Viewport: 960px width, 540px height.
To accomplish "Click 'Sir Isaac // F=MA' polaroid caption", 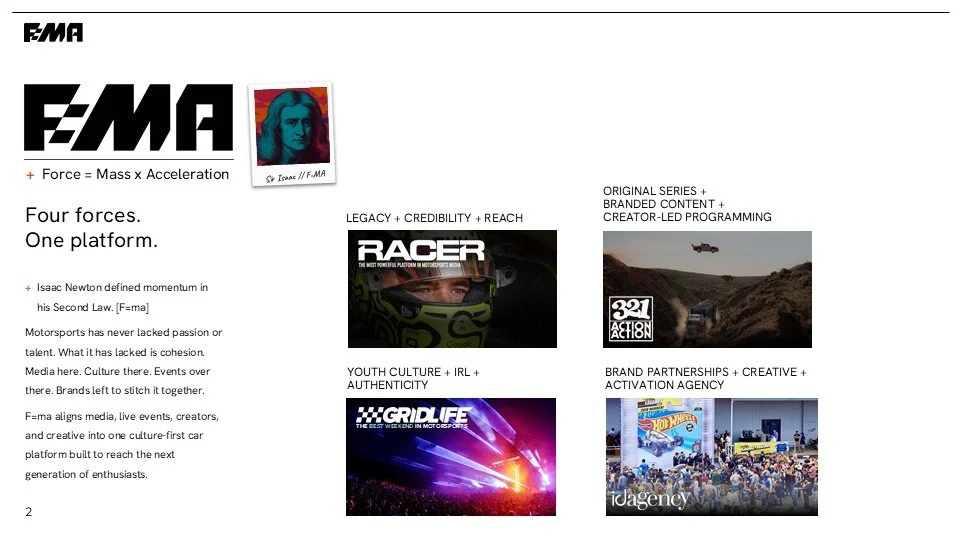I will (x=296, y=176).
